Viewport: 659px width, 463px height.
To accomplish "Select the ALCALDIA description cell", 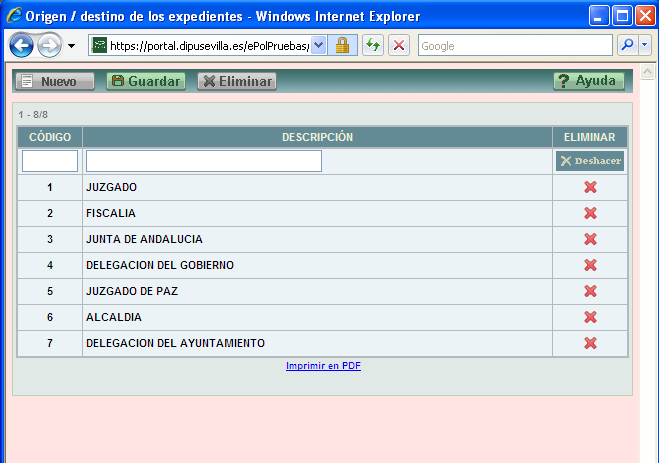I will point(317,318).
